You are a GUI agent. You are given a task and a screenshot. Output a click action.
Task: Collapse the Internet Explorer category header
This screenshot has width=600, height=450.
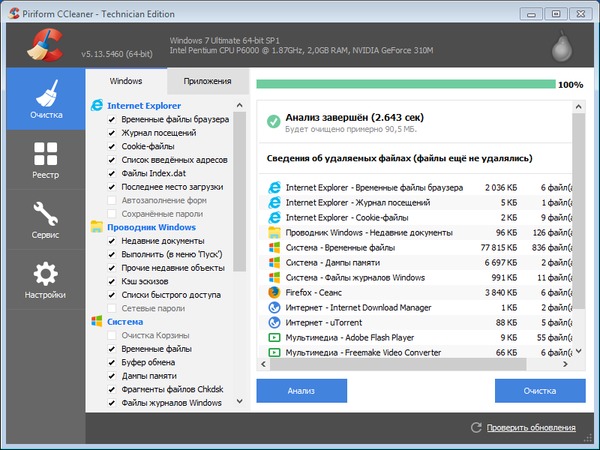(x=143, y=105)
